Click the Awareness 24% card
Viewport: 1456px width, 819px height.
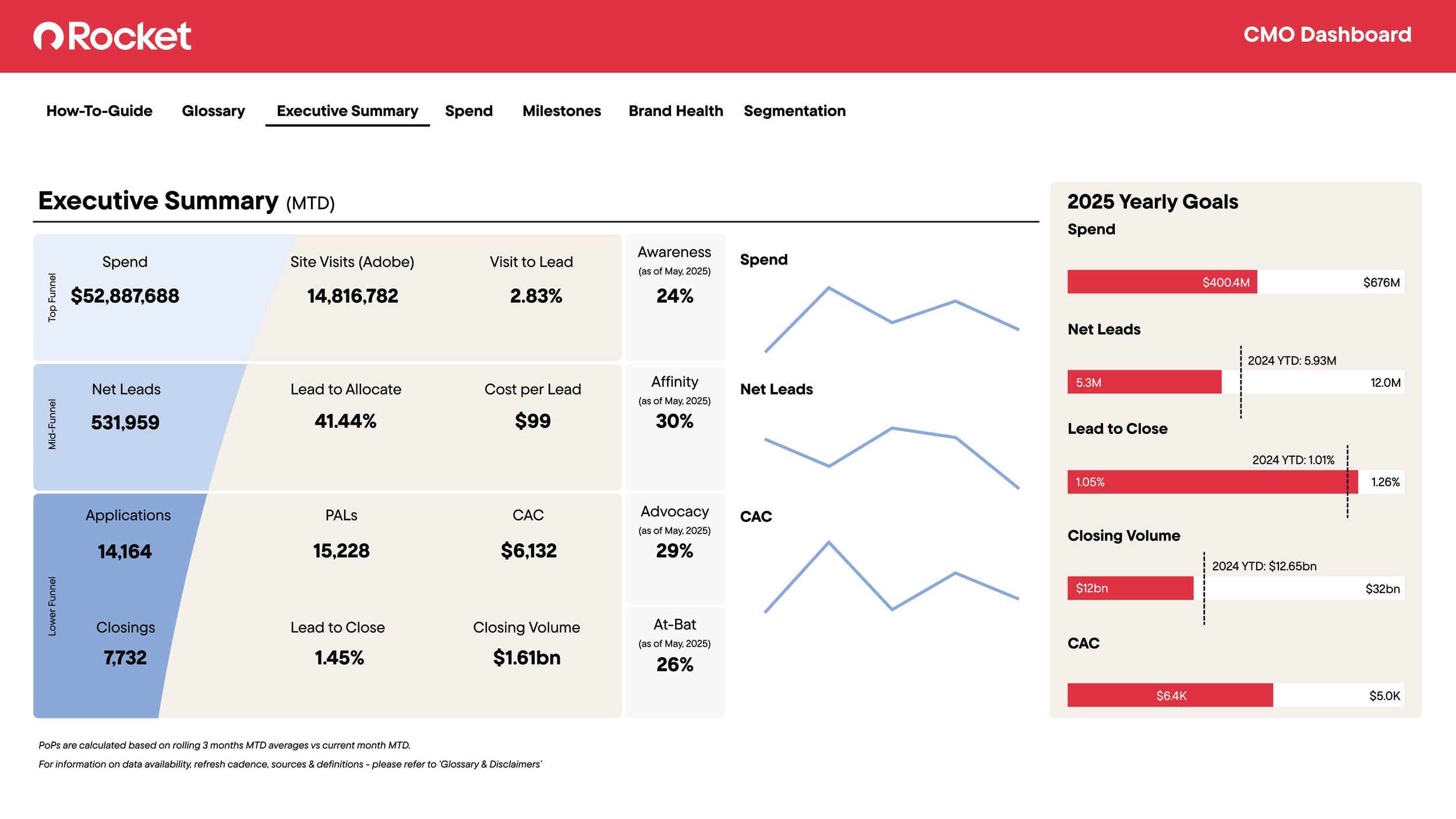[674, 296]
